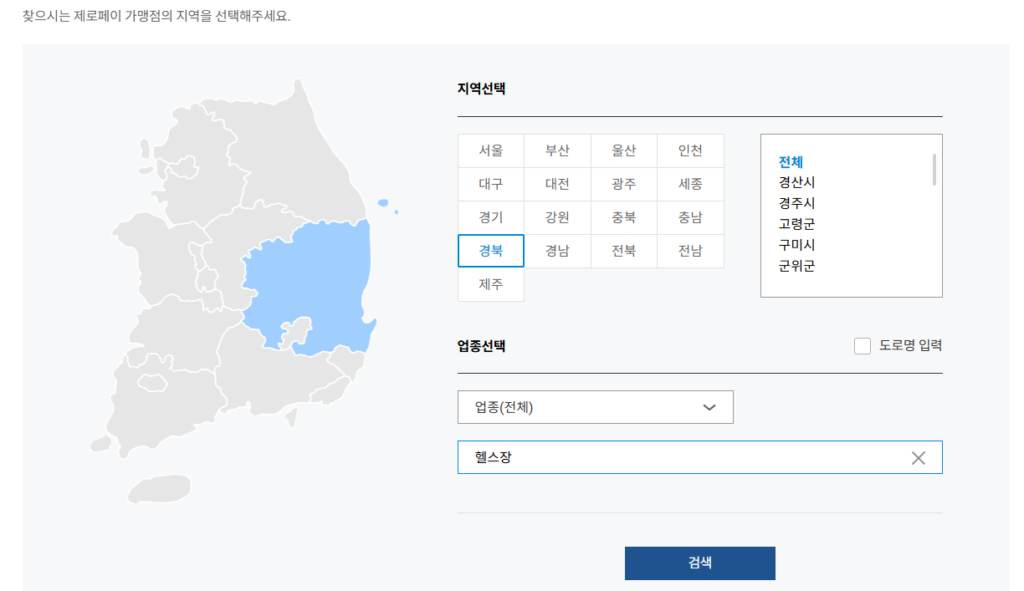This screenshot has width=1024, height=591.
Task: Choose 제주 from the region grid
Action: pyautogui.click(x=490, y=284)
